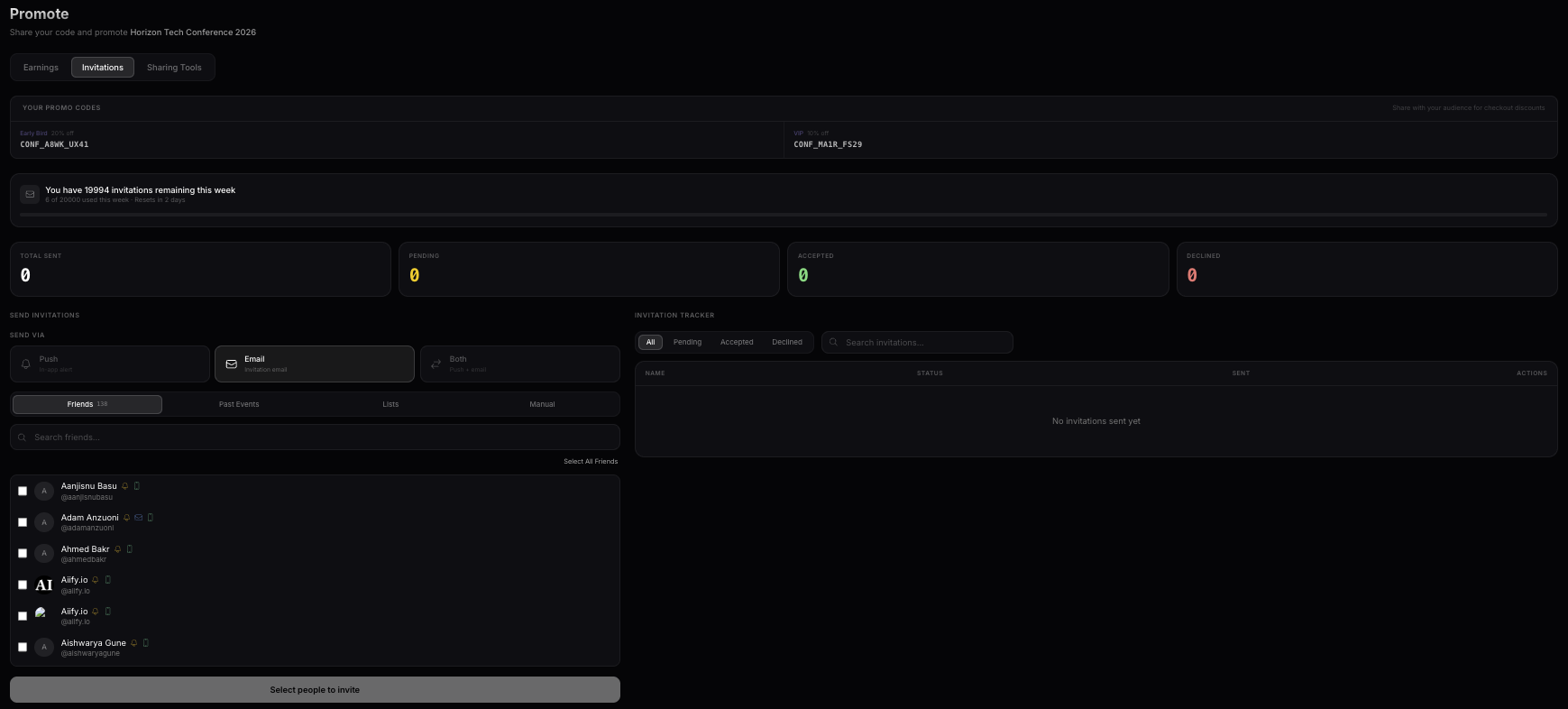The width and height of the screenshot is (1568, 709).
Task: Click the black AI logo avatar
Action: (44, 585)
